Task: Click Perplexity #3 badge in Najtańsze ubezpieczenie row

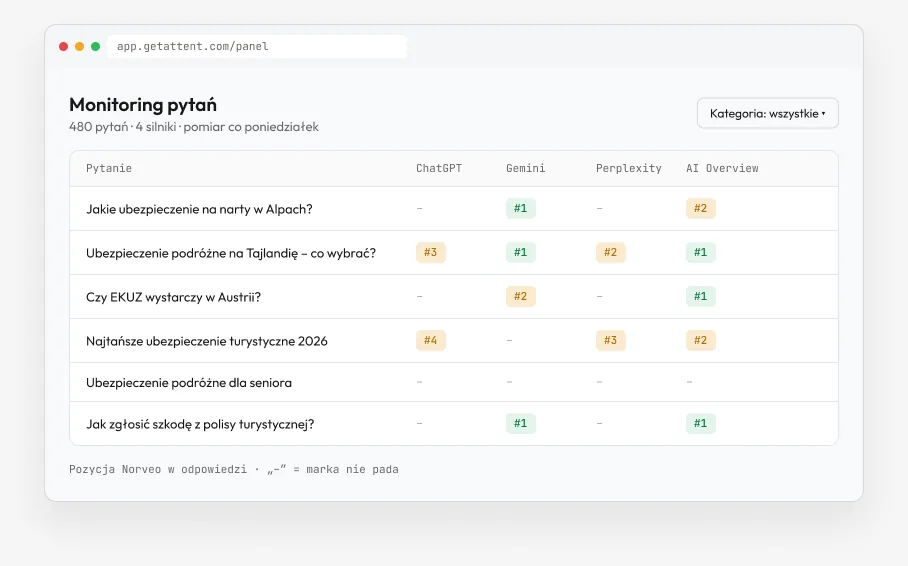Action: (x=610, y=340)
